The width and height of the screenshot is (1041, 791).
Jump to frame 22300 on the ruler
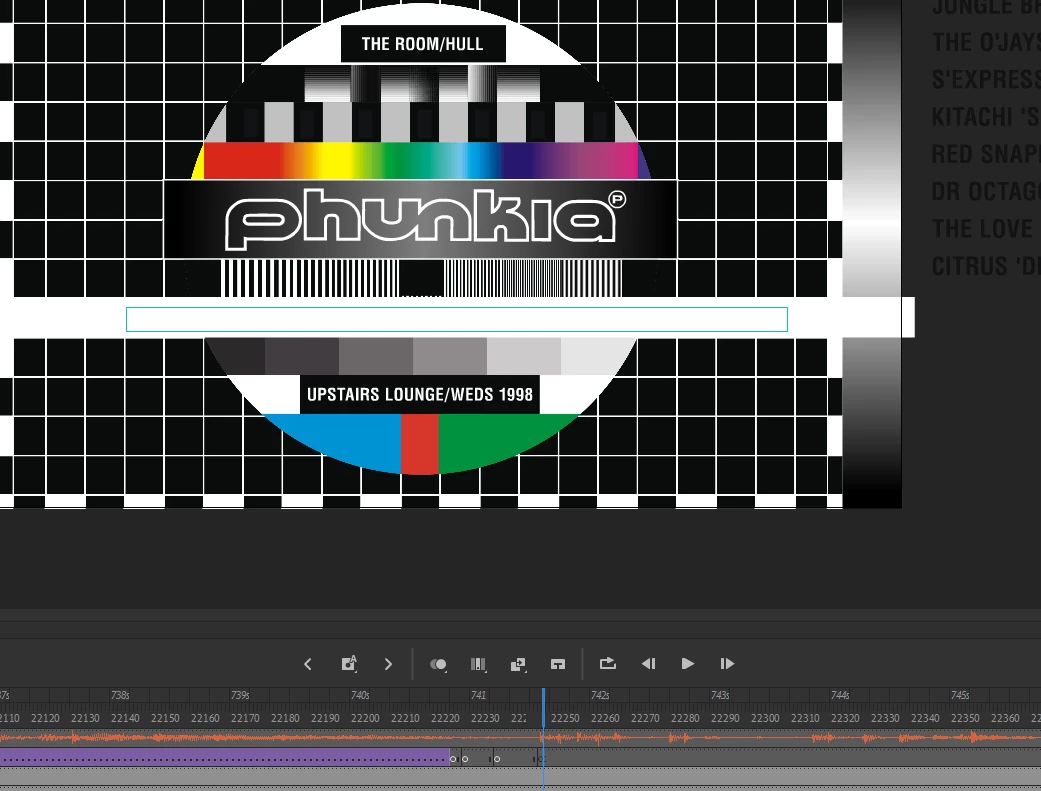click(x=765, y=718)
